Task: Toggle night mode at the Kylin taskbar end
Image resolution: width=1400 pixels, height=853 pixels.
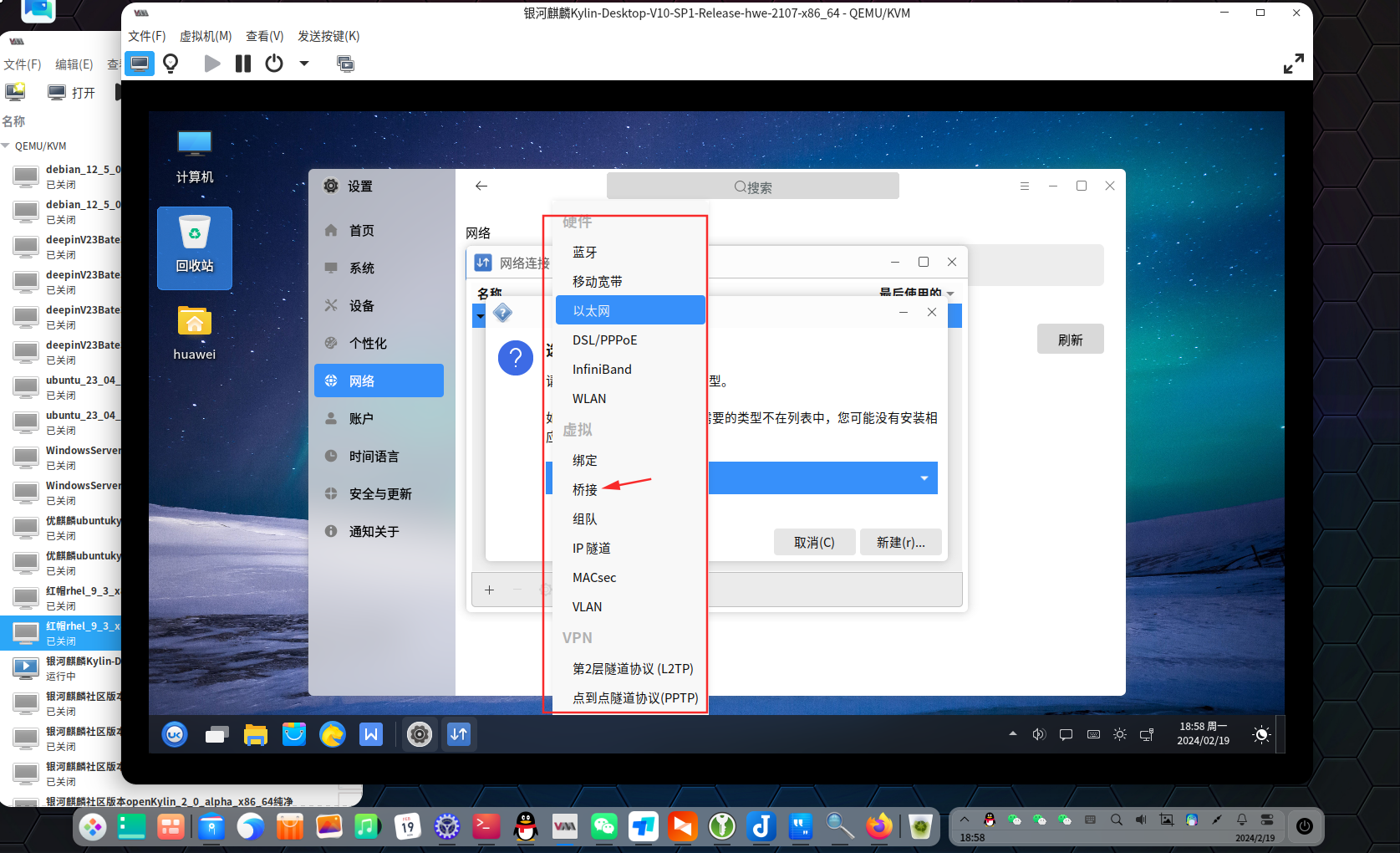Action: [1261, 734]
